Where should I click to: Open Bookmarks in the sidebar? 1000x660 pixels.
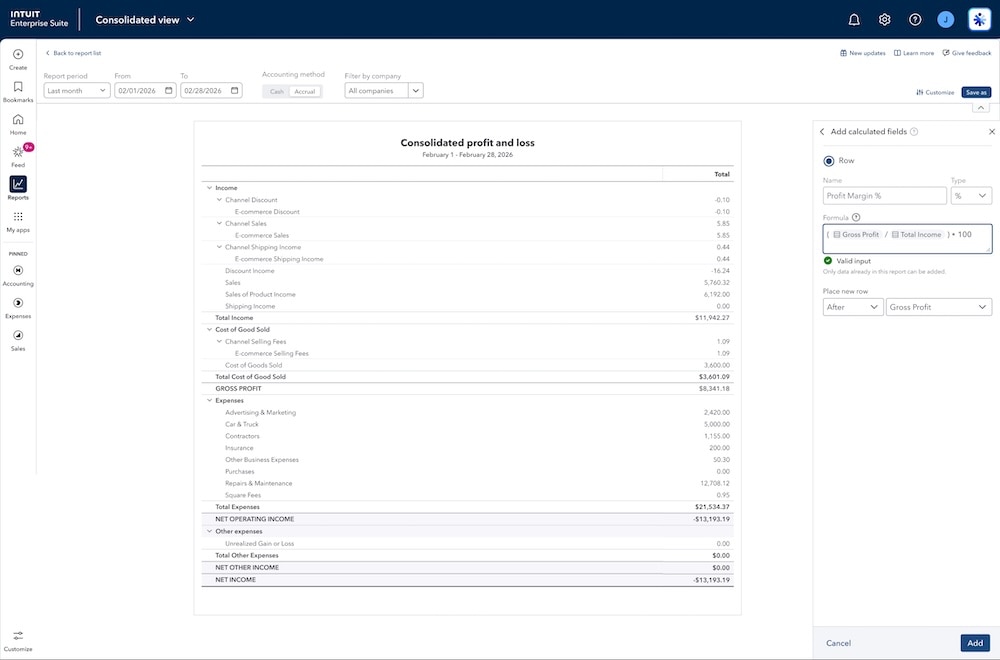pyautogui.click(x=18, y=92)
